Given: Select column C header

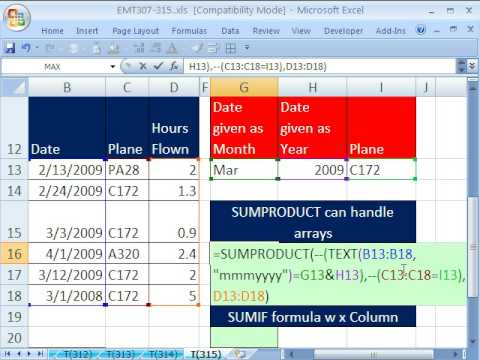Looking at the screenshot, I should (127, 87).
